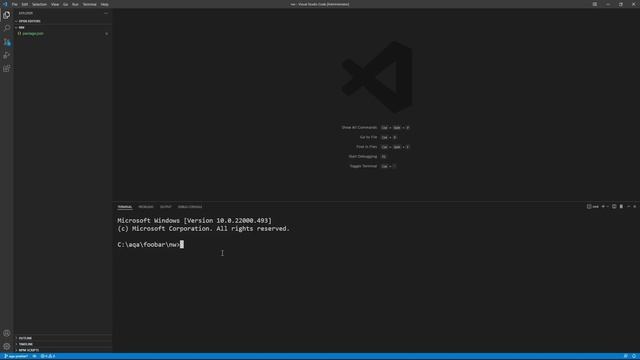The height and width of the screenshot is (360, 640).
Task: Click the git branch indicator in status bar
Action: [x=16, y=356]
